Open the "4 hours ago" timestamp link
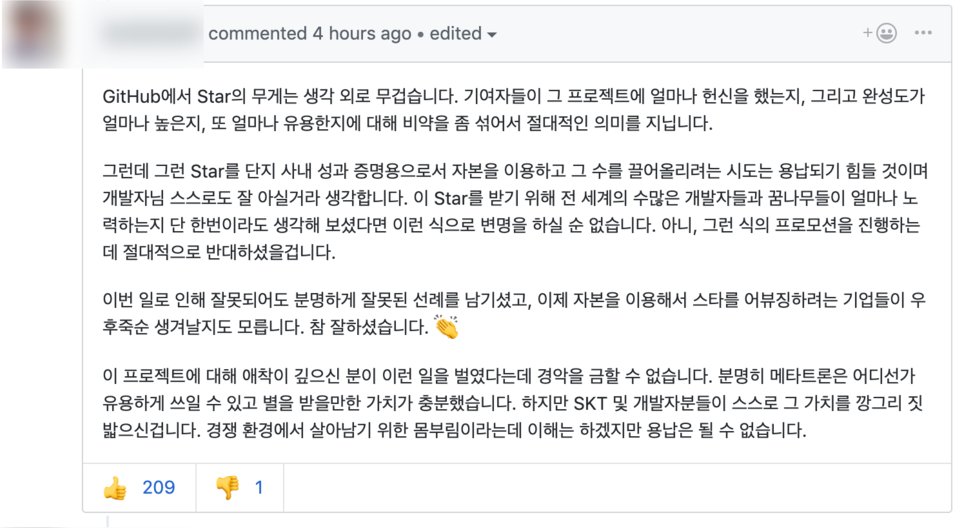Image resolution: width=961 pixels, height=528 pixels. 362,34
